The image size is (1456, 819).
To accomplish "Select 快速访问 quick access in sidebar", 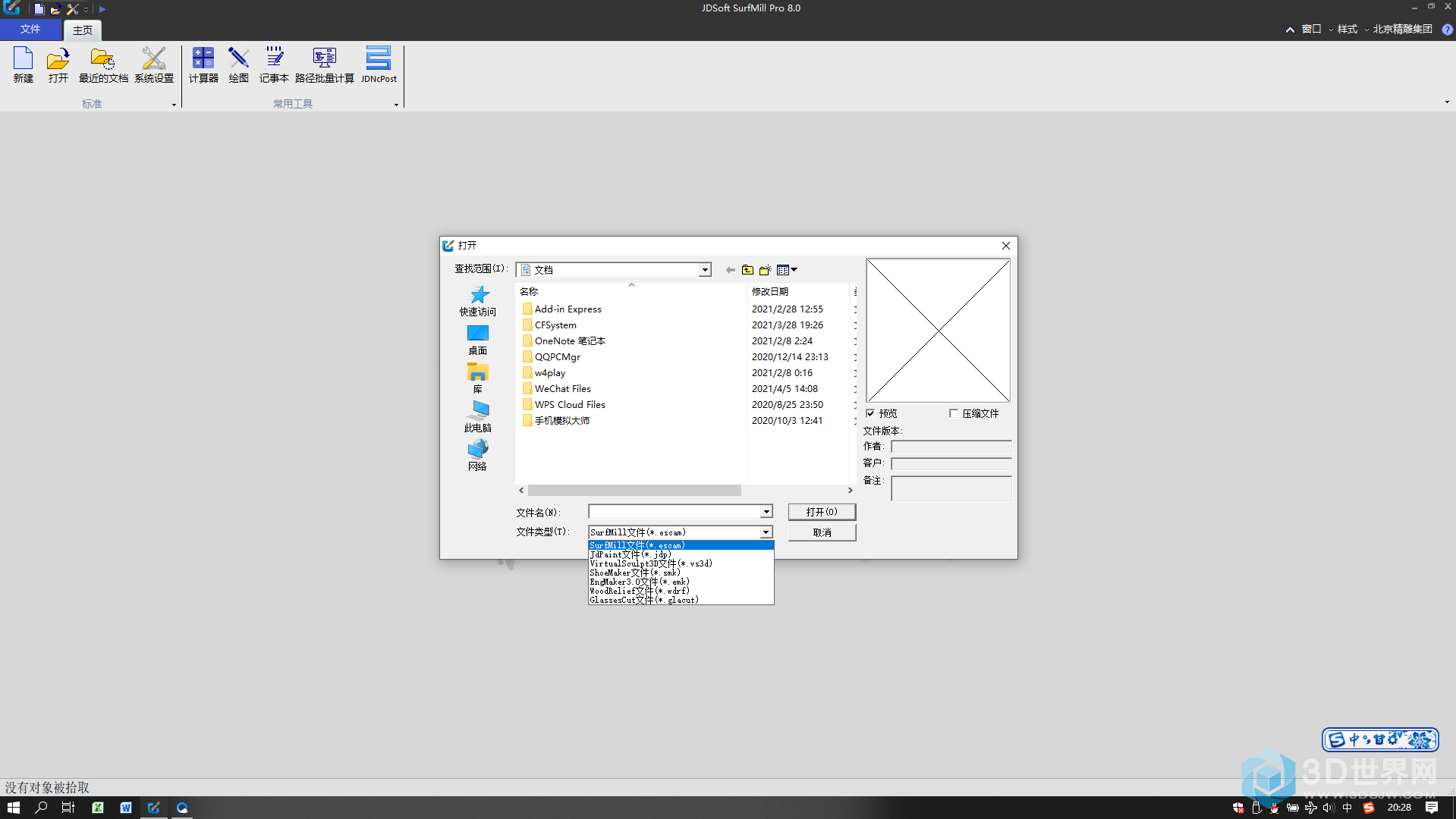I will point(478,301).
